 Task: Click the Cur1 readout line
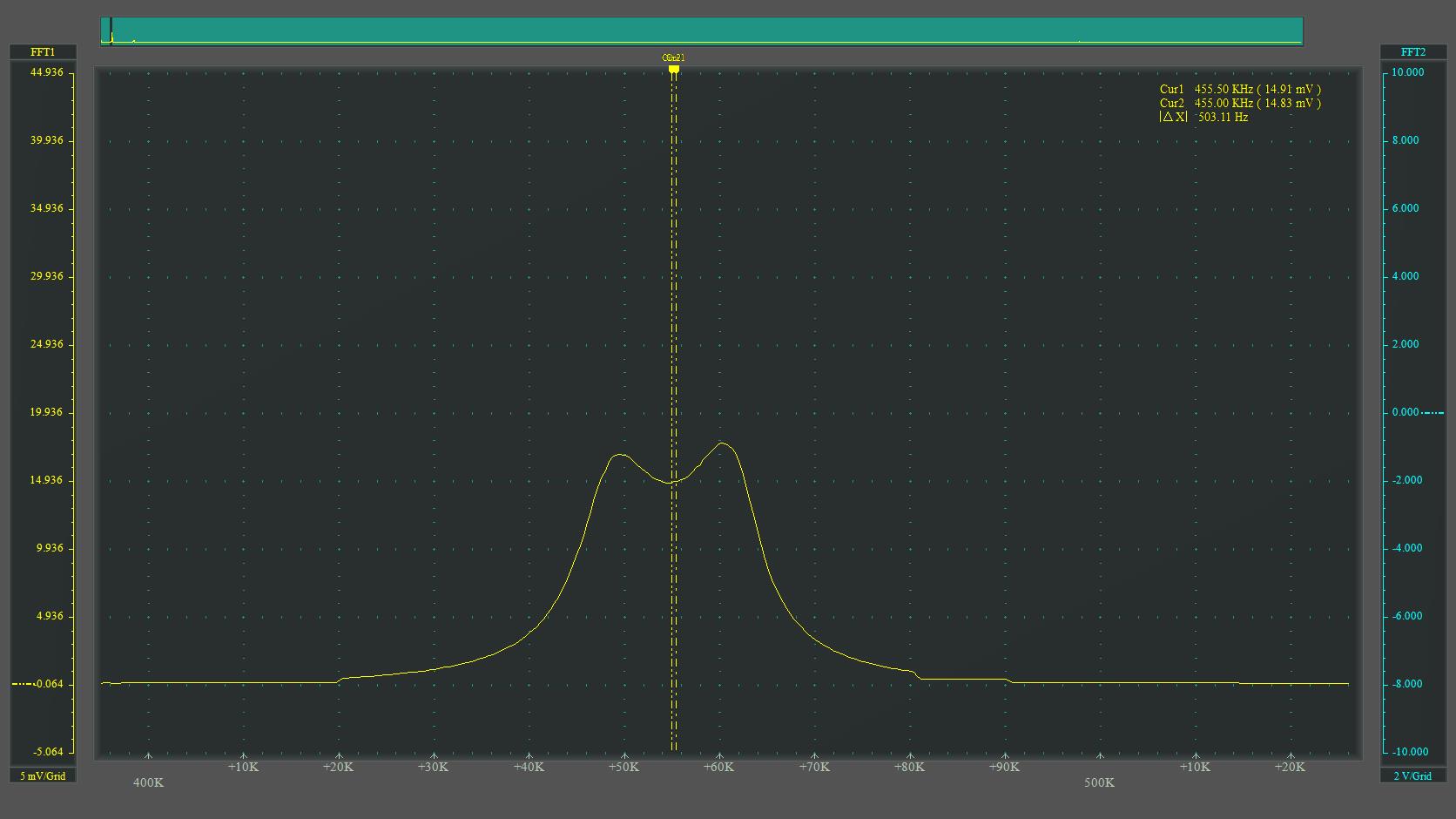1239,89
